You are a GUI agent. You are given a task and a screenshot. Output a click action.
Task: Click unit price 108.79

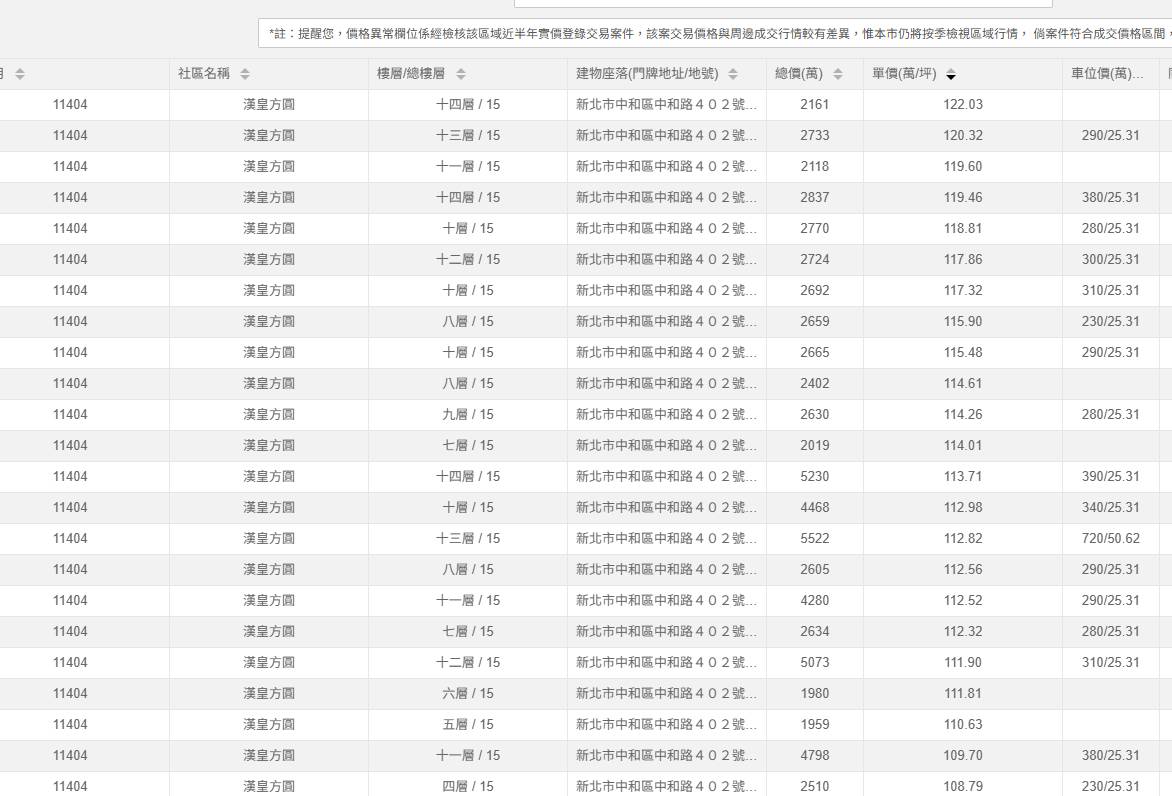click(963, 787)
